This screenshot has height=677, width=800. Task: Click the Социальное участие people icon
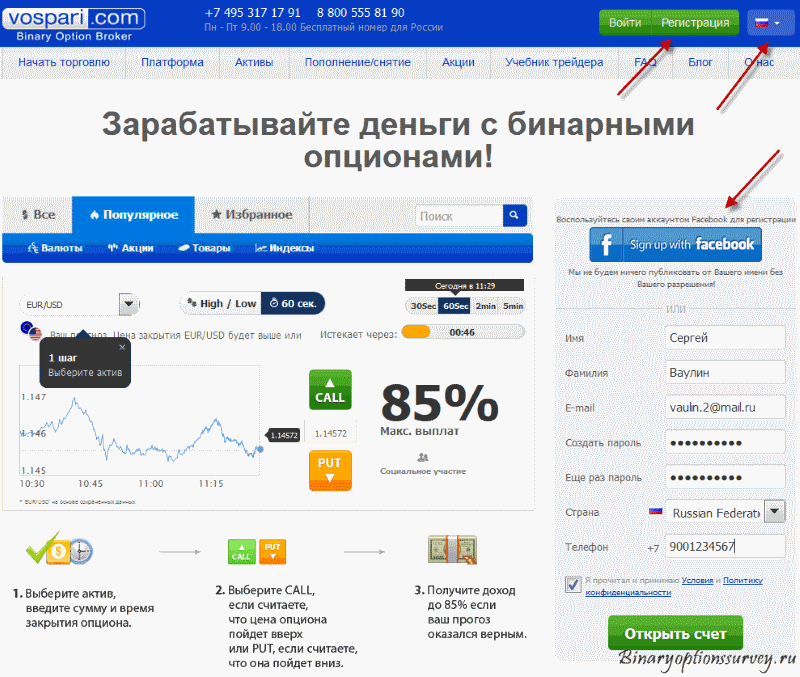point(423,457)
